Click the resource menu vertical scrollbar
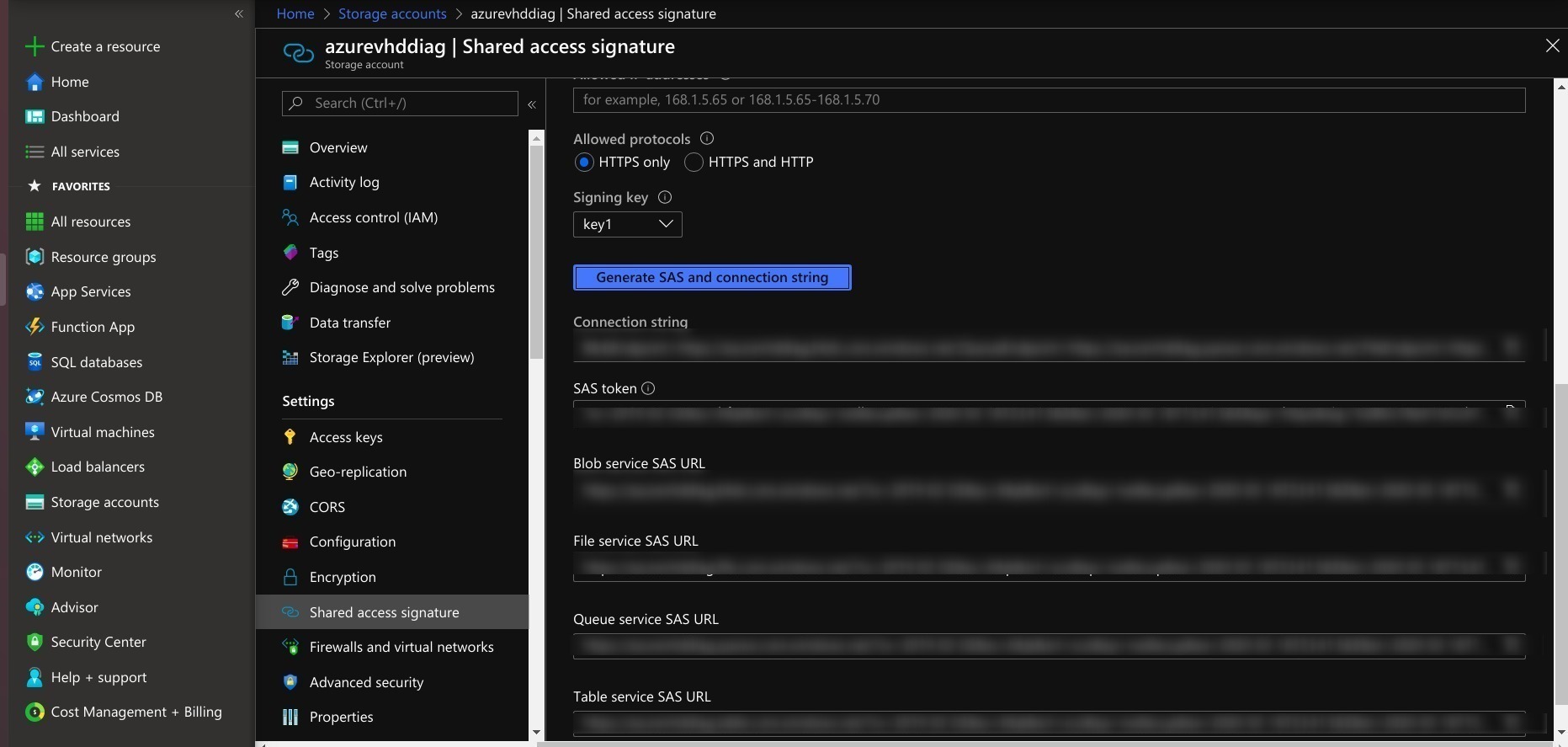 click(536, 253)
